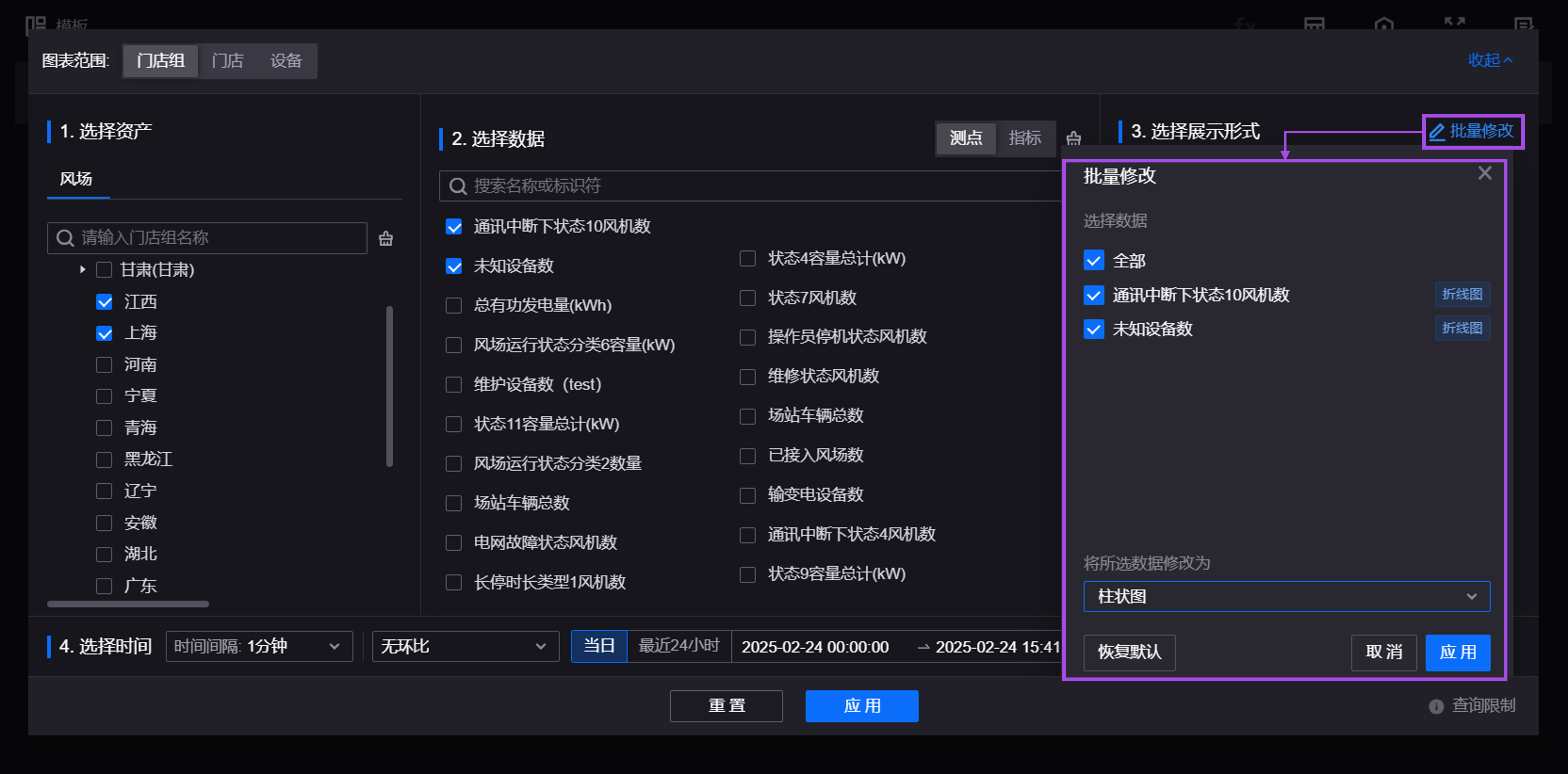Viewport: 1568px width, 774px height.
Task: Click the 批量修改 pencil edit icon
Action: 1437,131
